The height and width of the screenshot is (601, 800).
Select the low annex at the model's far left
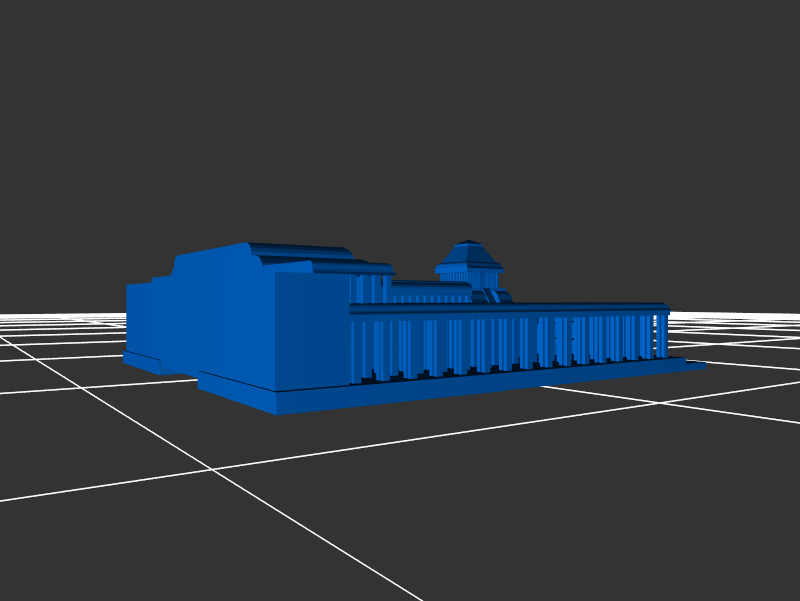139,318
